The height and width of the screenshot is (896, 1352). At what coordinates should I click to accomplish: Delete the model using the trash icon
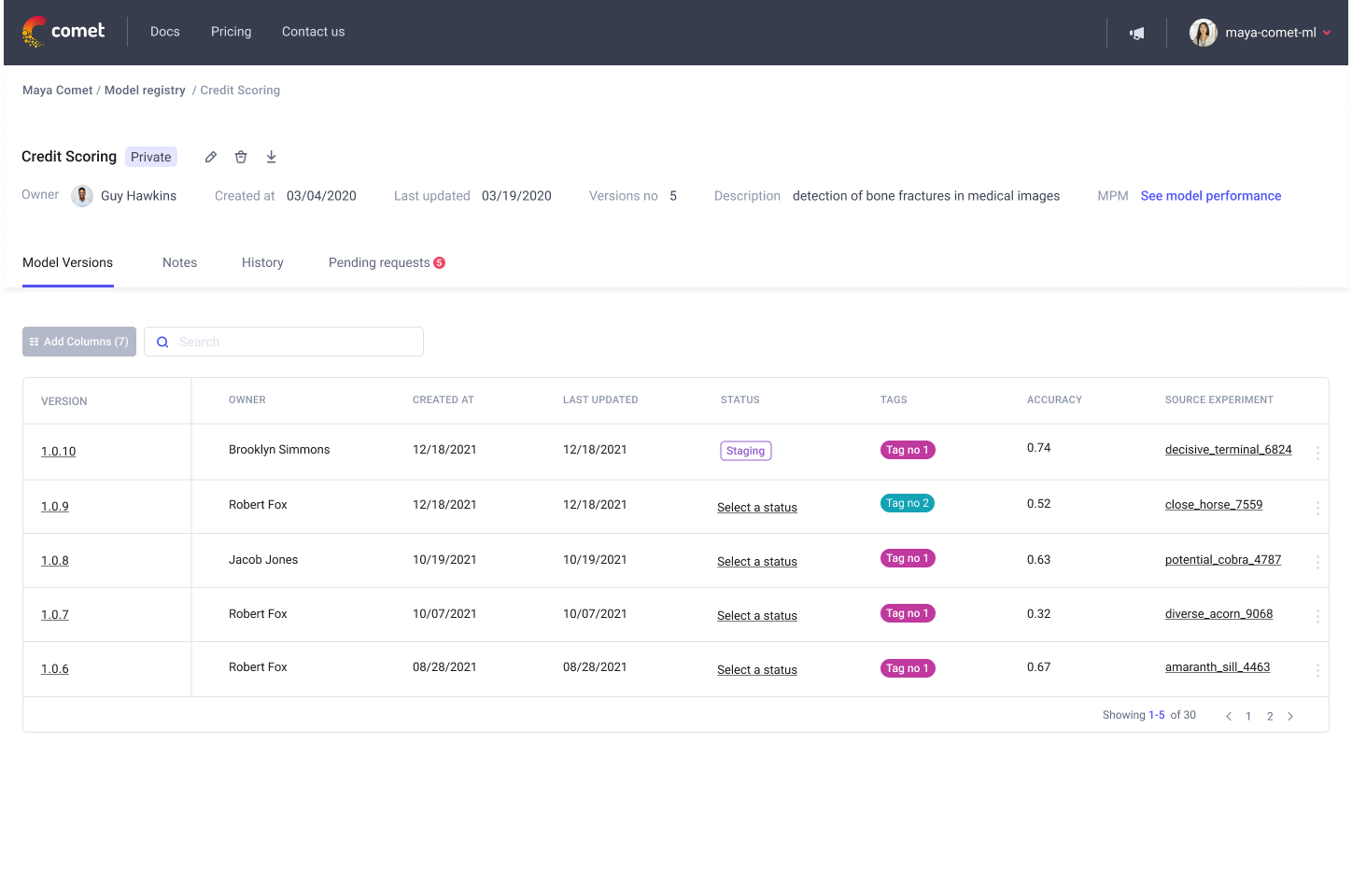(241, 156)
